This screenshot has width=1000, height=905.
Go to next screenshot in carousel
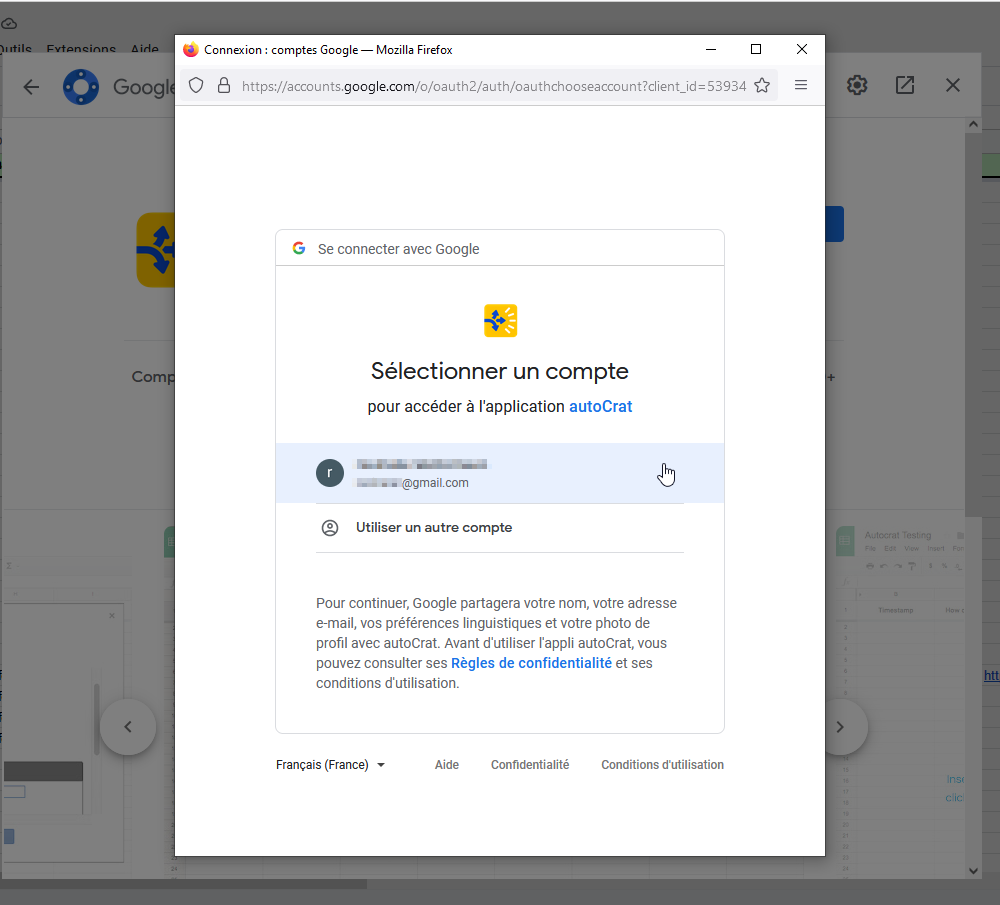840,727
